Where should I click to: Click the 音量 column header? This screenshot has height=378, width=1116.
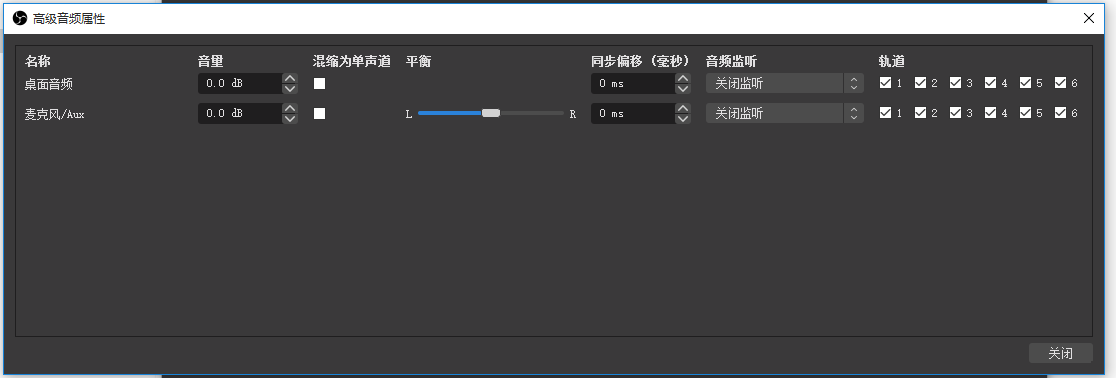(211, 61)
